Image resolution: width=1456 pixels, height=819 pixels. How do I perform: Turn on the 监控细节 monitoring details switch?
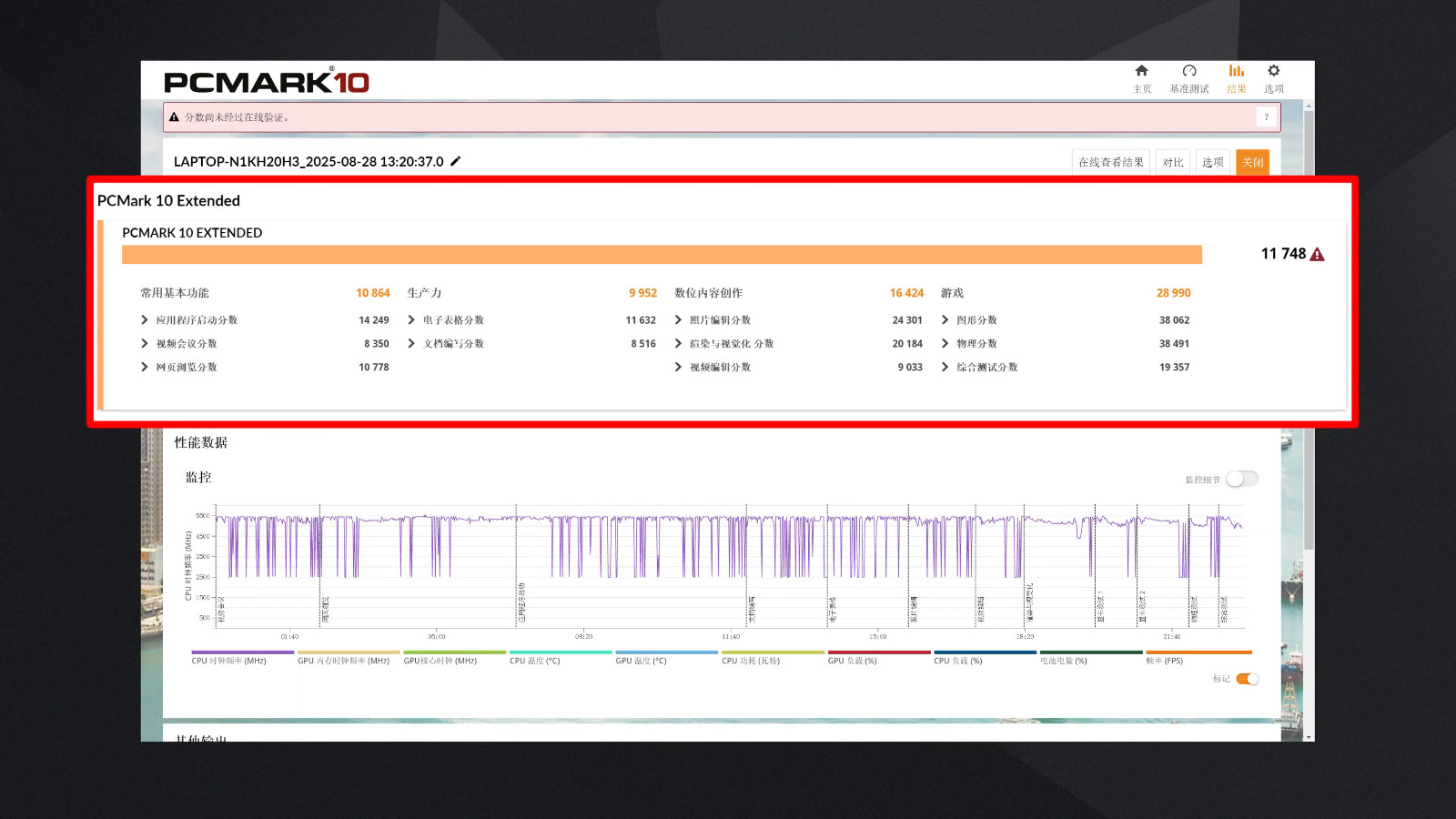pyautogui.click(x=1241, y=479)
